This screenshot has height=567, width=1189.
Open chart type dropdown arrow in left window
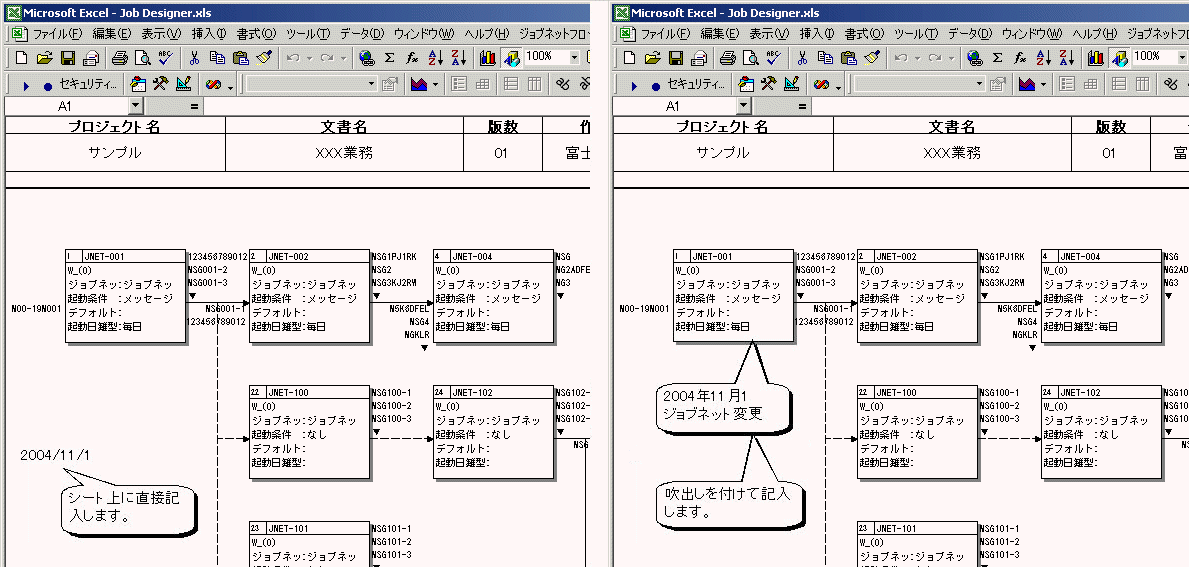436,85
